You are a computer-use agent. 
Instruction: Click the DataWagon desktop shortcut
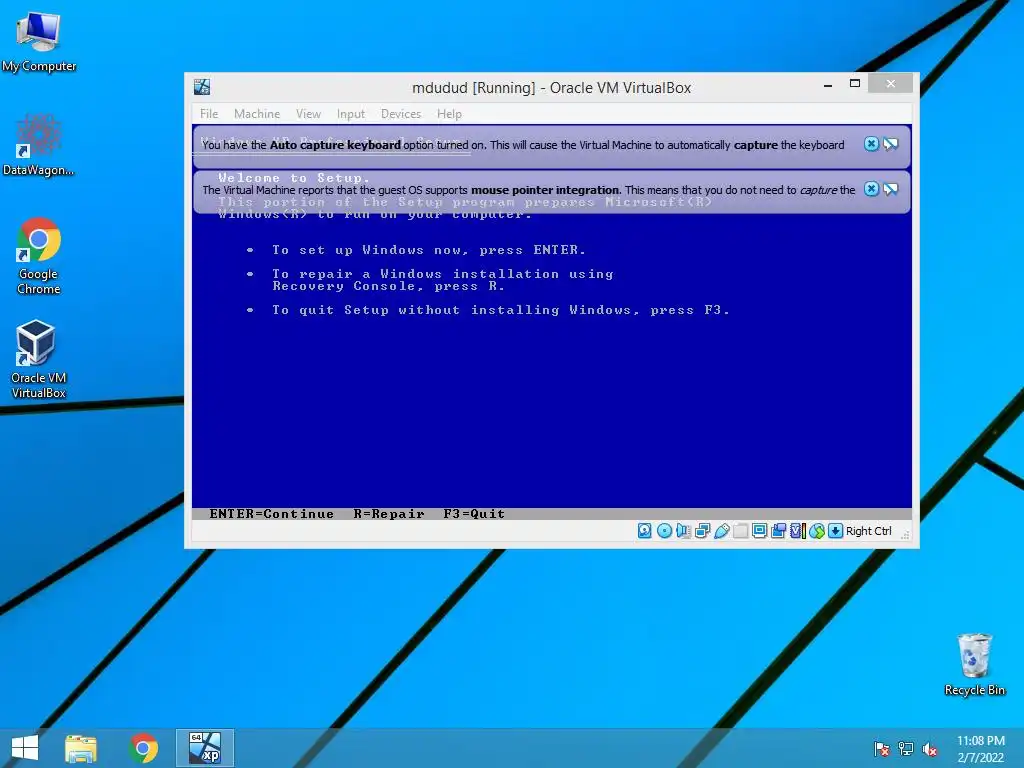click(39, 145)
